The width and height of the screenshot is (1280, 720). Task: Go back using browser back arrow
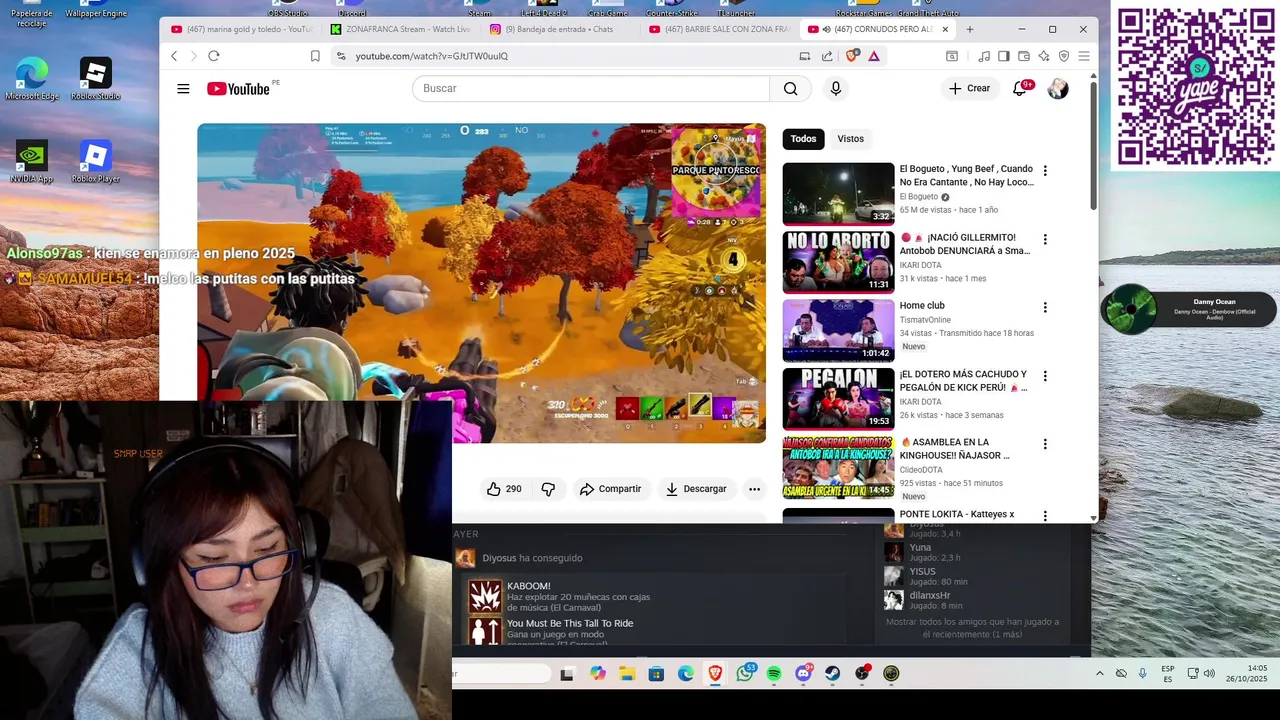click(174, 56)
